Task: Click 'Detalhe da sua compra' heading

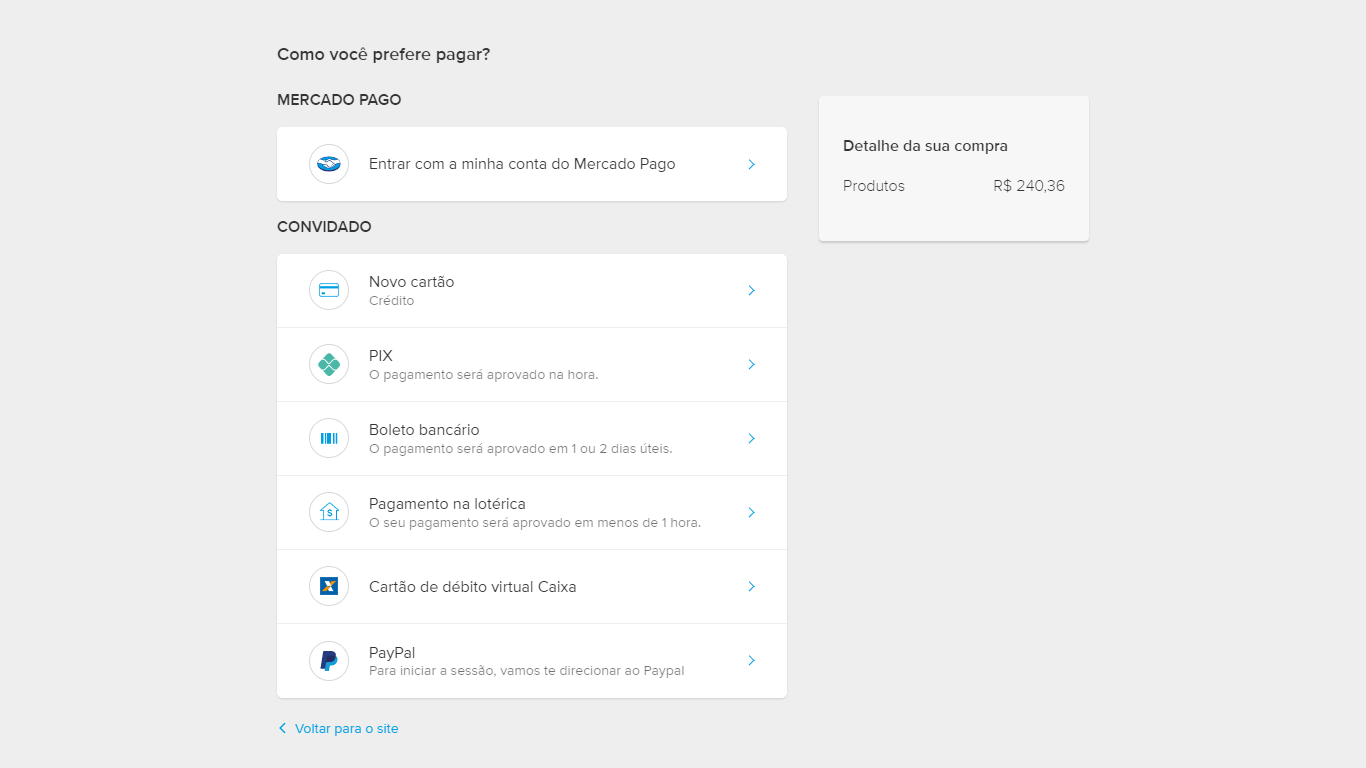Action: point(925,146)
